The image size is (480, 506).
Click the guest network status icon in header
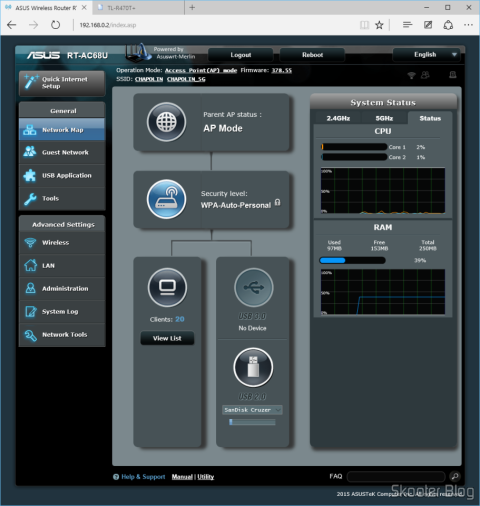pos(425,75)
